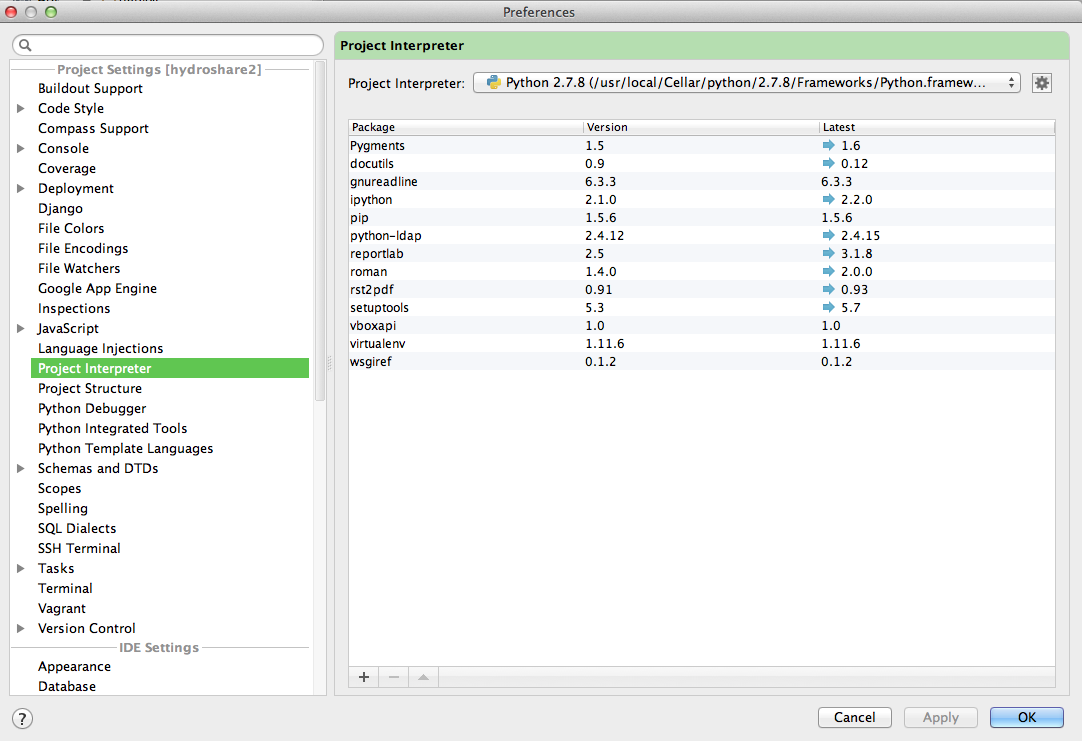Select the Coverage settings page
The width and height of the screenshot is (1082, 741).
point(67,168)
